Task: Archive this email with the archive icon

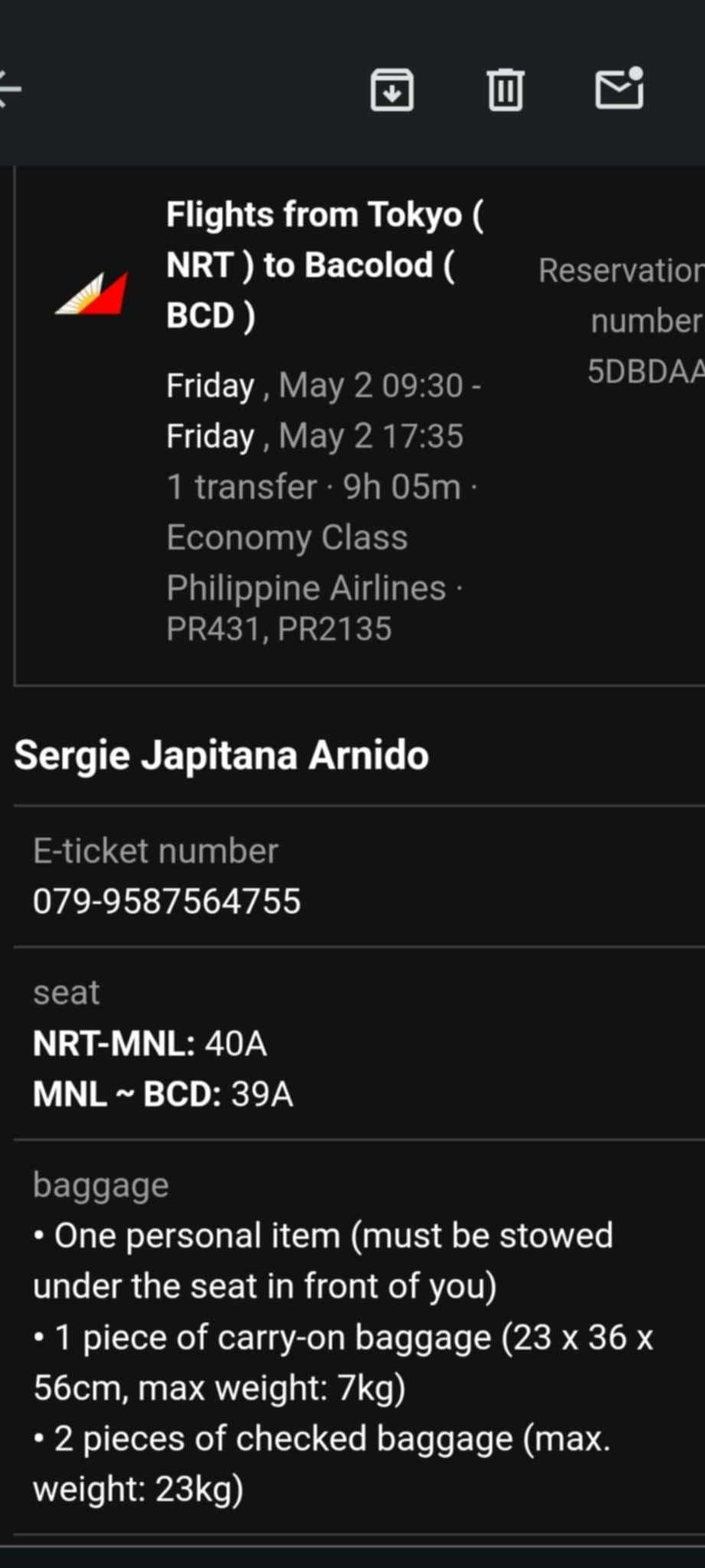Action: coord(392,90)
